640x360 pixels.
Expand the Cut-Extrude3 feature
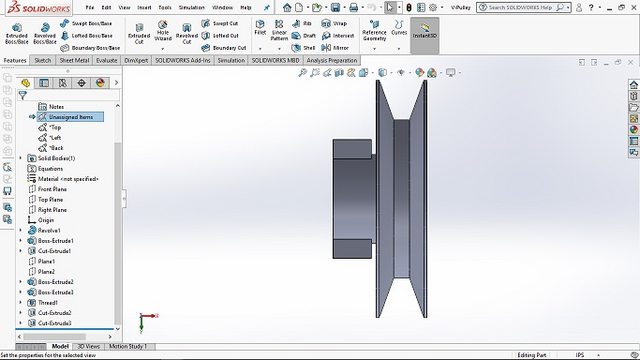pos(21,323)
